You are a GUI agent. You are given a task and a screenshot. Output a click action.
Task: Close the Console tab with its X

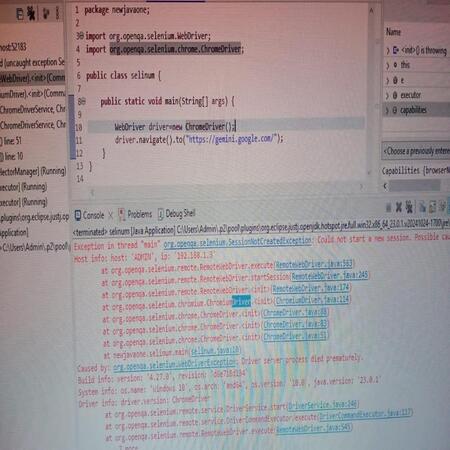coord(110,215)
